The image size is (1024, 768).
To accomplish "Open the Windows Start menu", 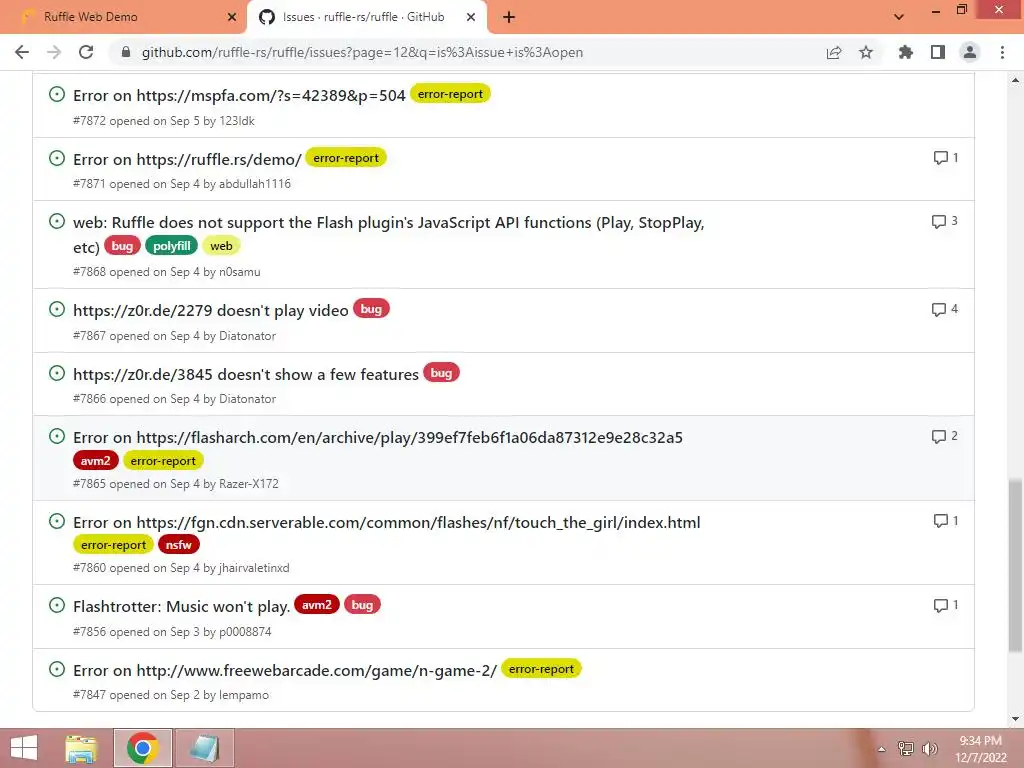I will 24,748.
